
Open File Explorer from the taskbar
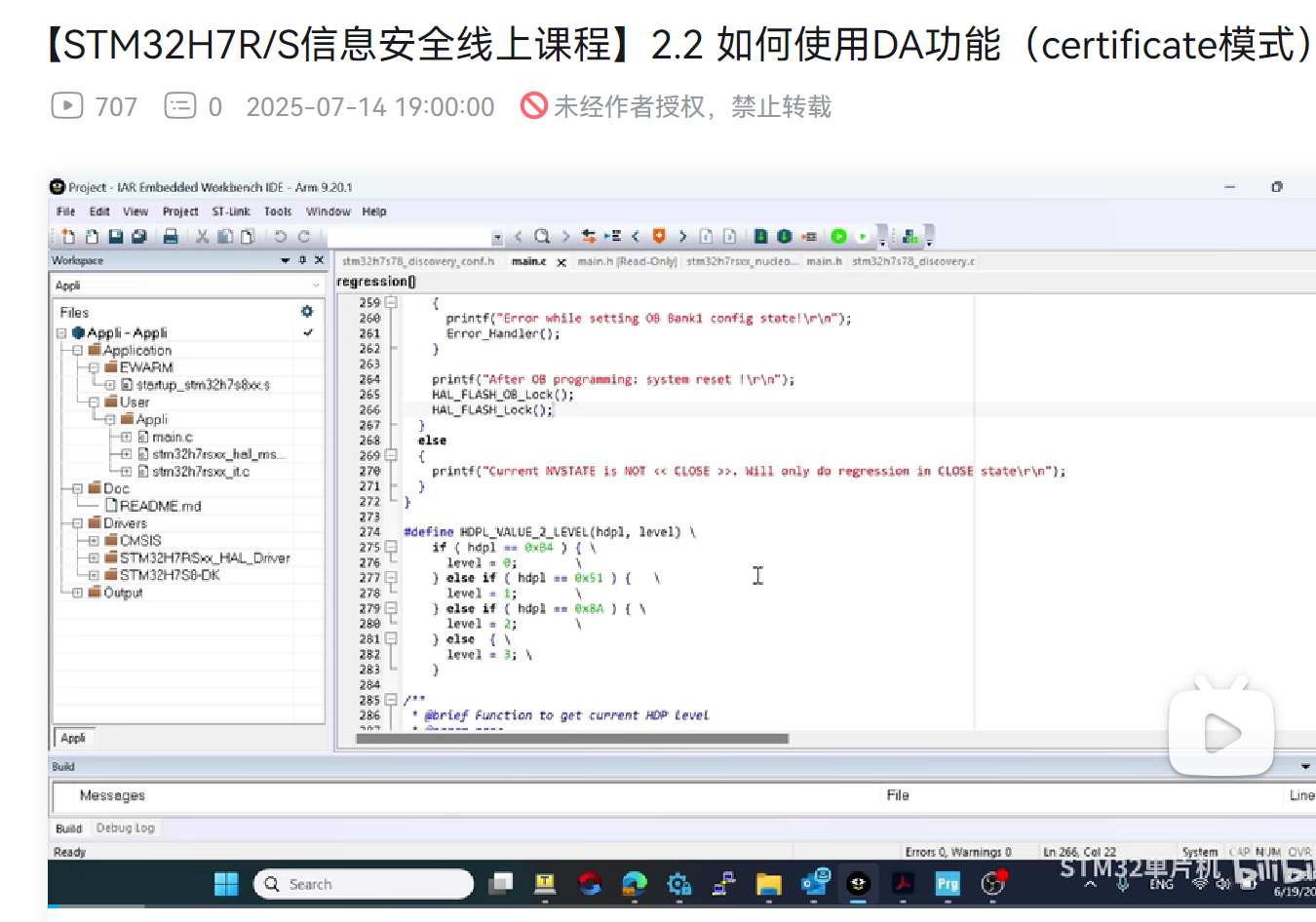tap(768, 884)
